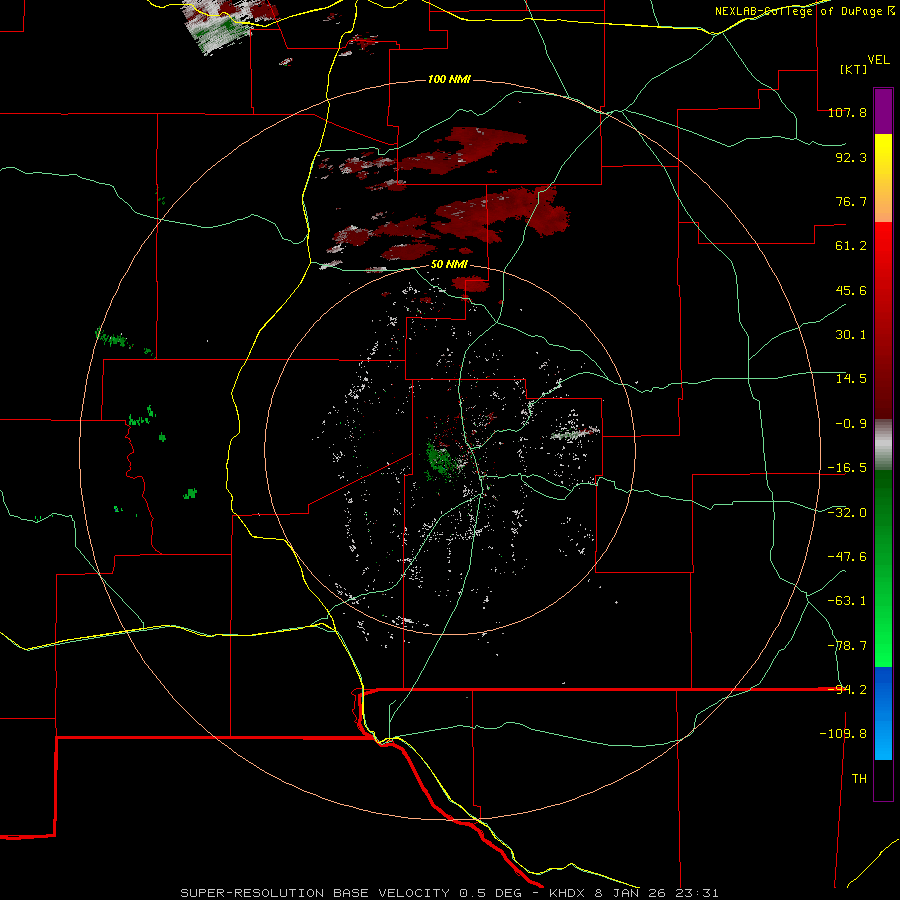The image size is (900, 900).
Task: Click the 30.1 velocity scale value
Action: pyautogui.click(x=851, y=335)
